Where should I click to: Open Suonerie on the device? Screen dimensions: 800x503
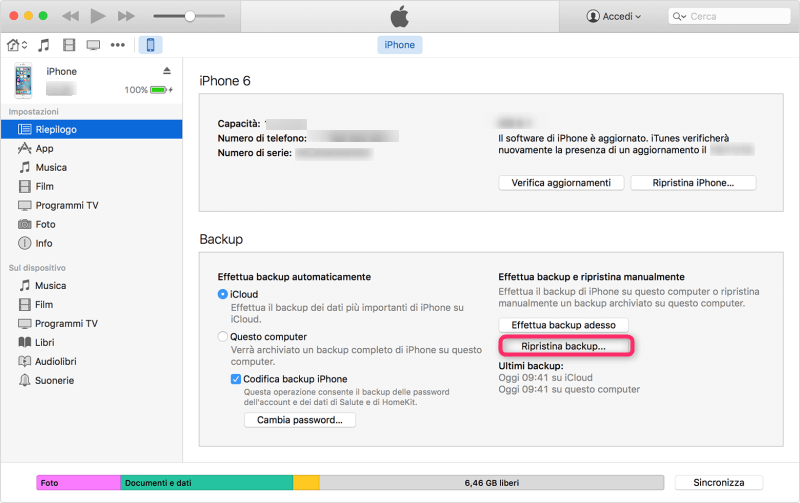[x=91, y=381]
